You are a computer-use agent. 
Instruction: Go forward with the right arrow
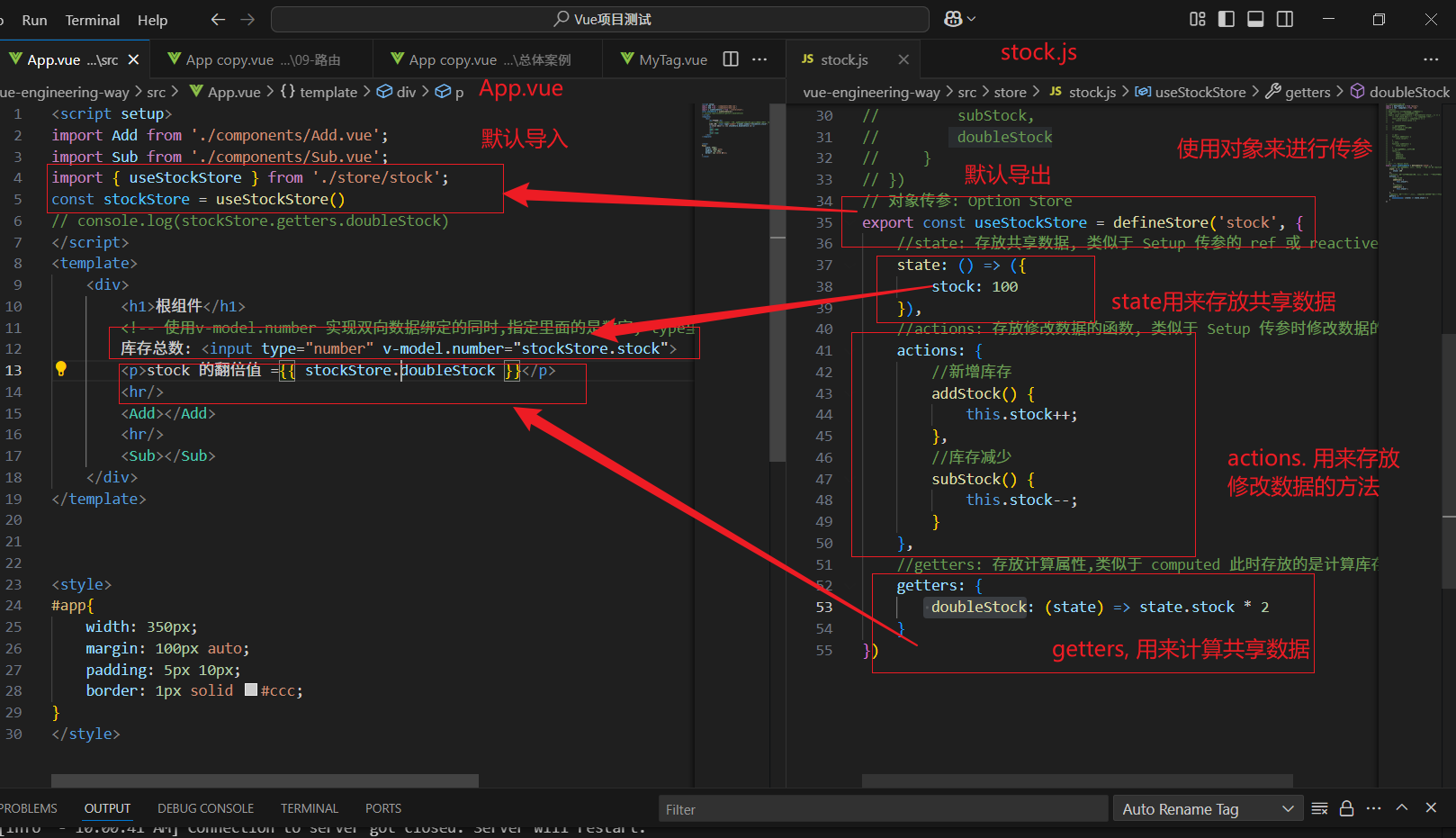tap(248, 19)
